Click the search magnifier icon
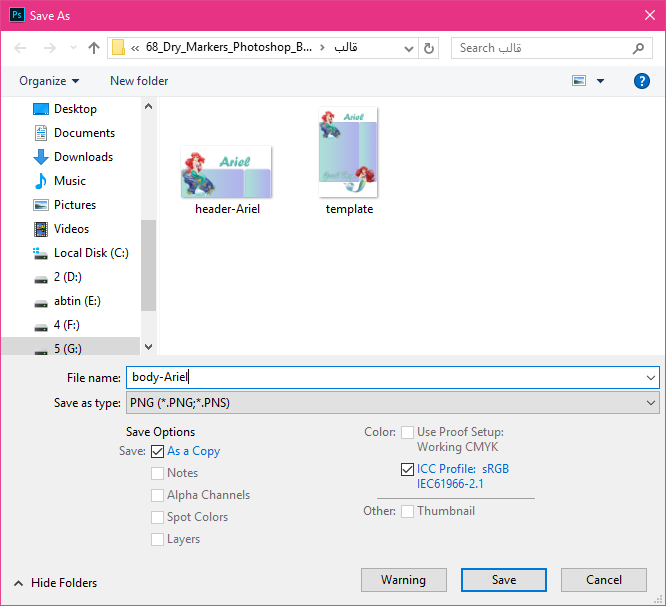This screenshot has height=606, width=666. click(x=638, y=48)
